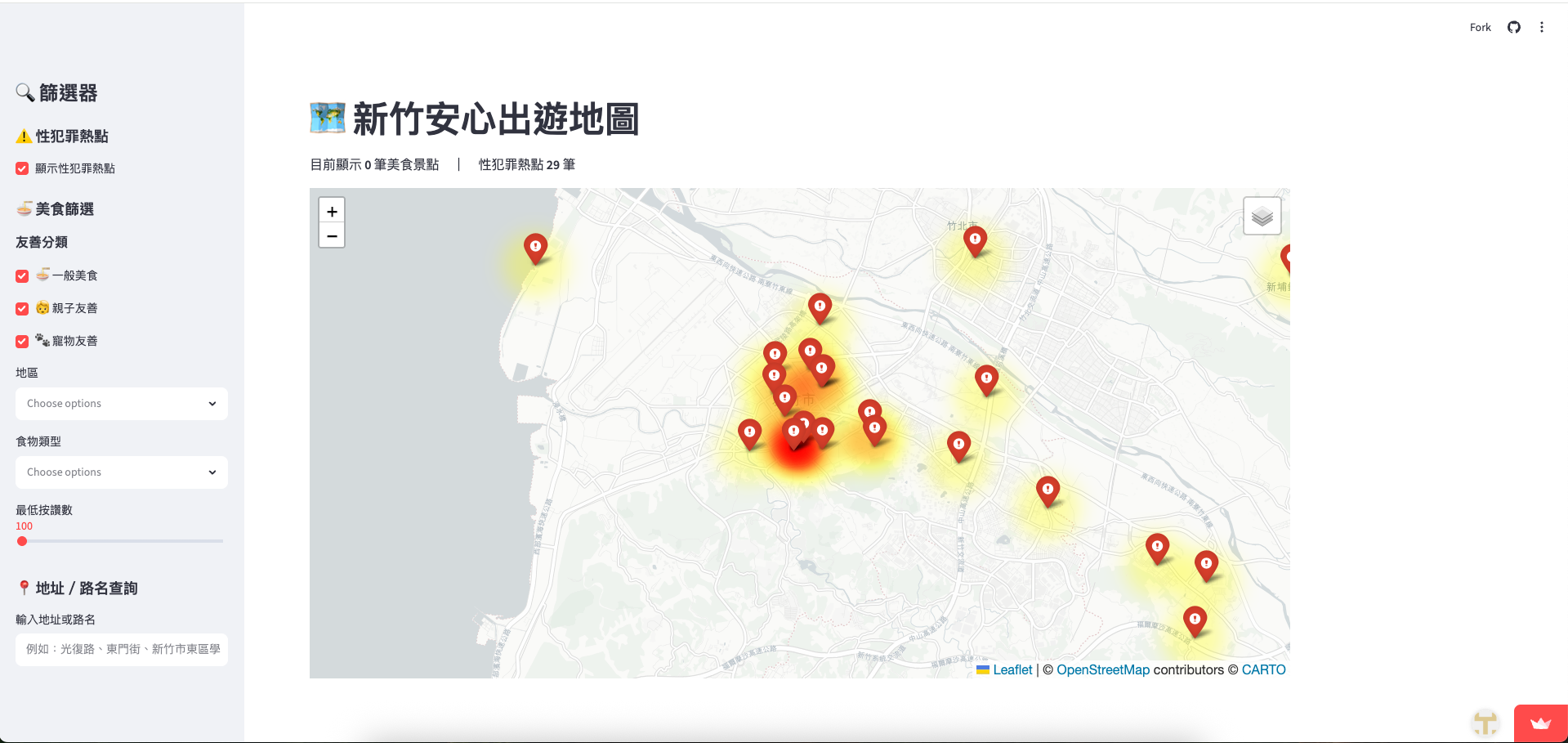Toggle the 一般美食 checkbox
1568x743 pixels.
click(x=22, y=275)
